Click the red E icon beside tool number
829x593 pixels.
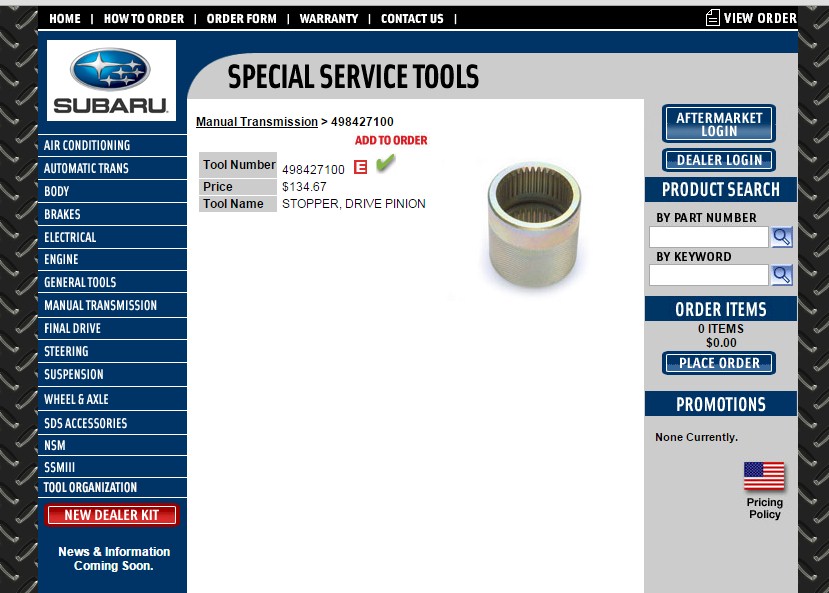tap(360, 167)
